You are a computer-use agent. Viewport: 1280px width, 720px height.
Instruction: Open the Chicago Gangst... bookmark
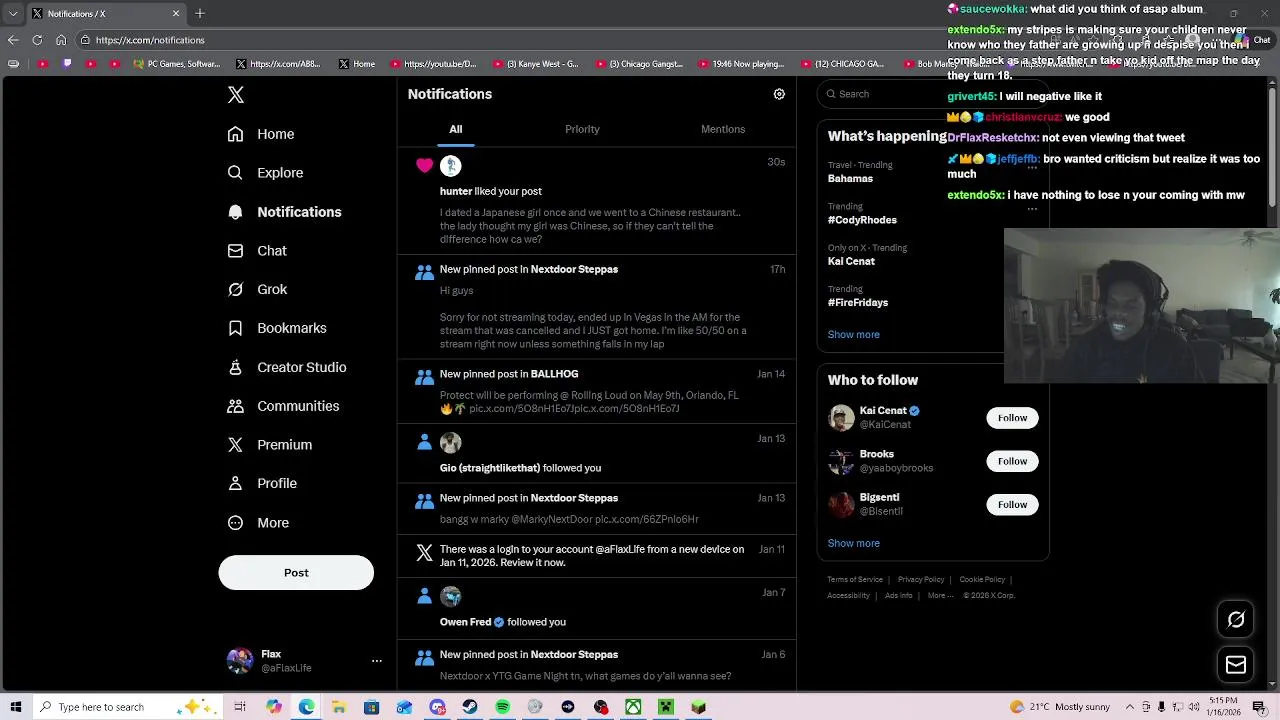tap(639, 64)
